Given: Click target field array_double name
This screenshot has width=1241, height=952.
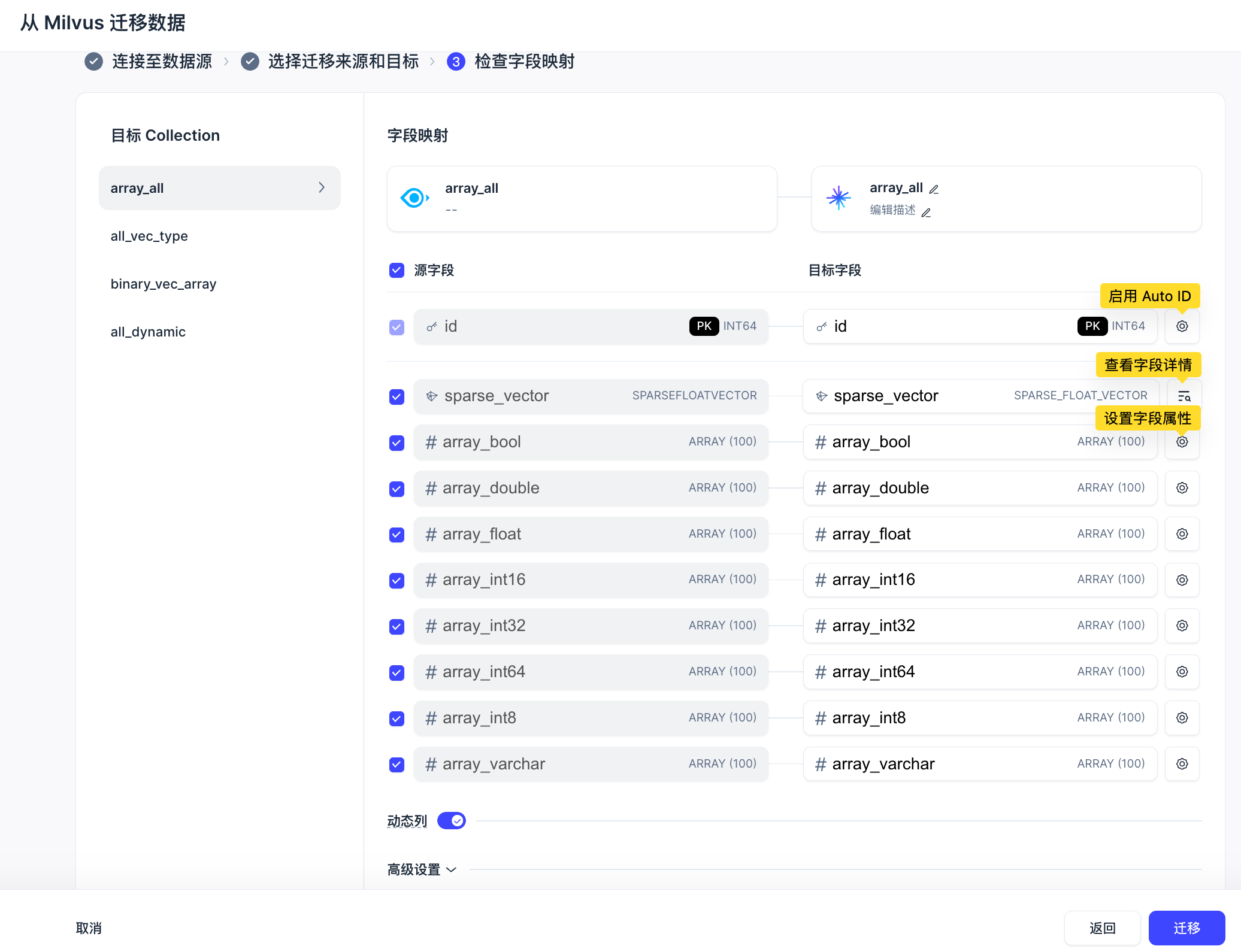Looking at the screenshot, I should (x=880, y=488).
